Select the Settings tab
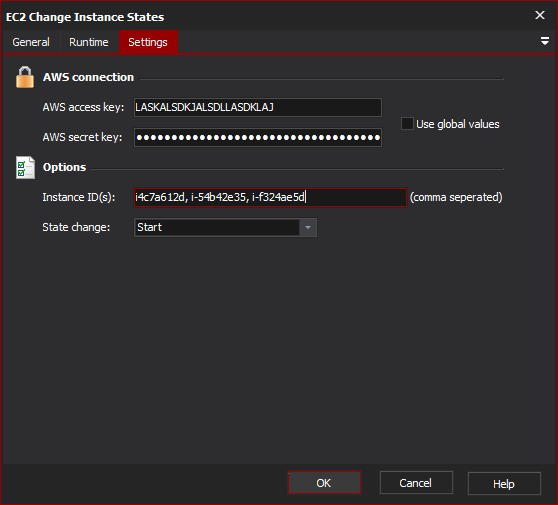Image resolution: width=558 pixels, height=505 pixels. (148, 42)
